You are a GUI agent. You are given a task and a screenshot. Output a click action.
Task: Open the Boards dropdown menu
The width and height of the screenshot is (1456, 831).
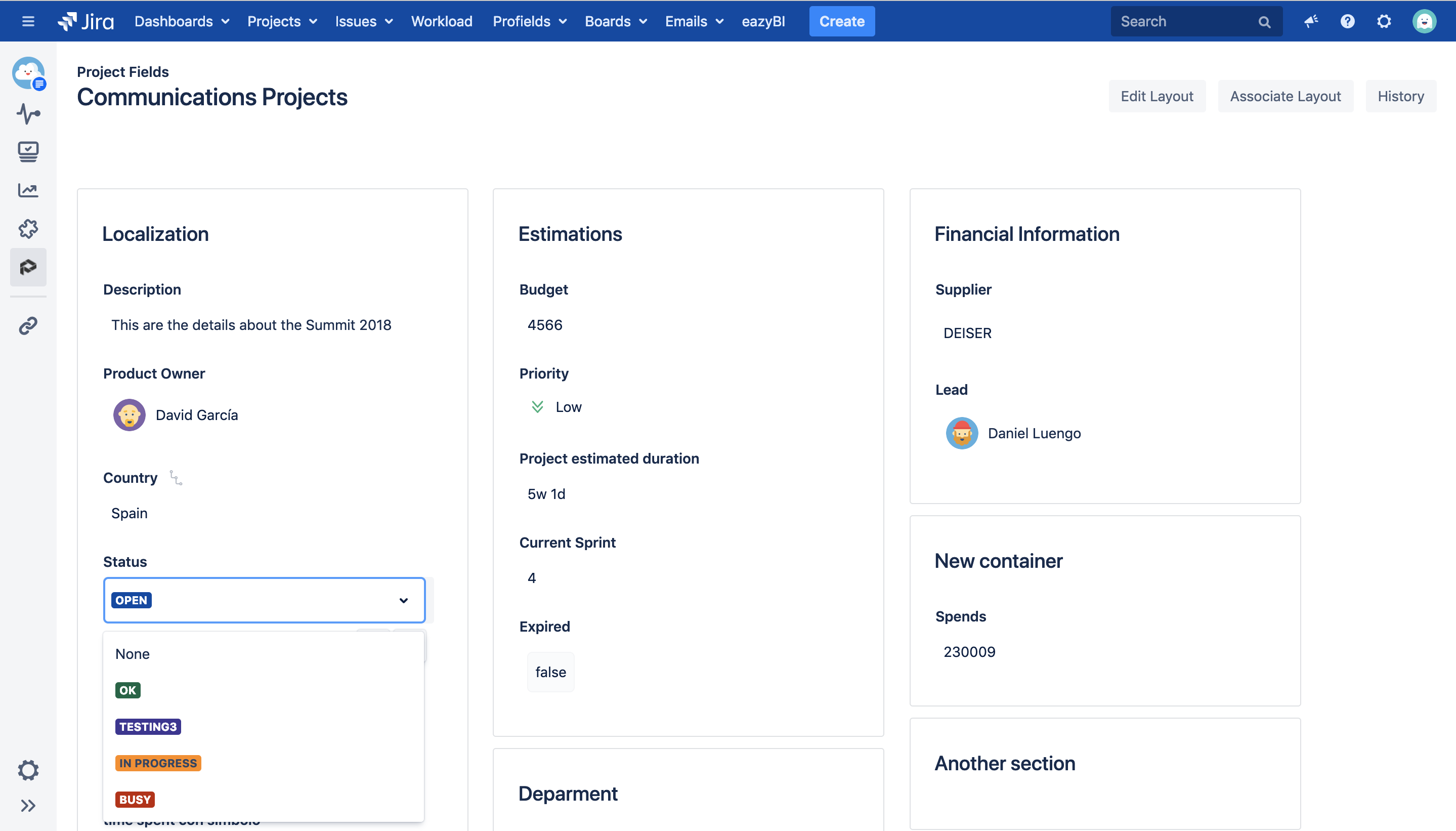(x=616, y=21)
